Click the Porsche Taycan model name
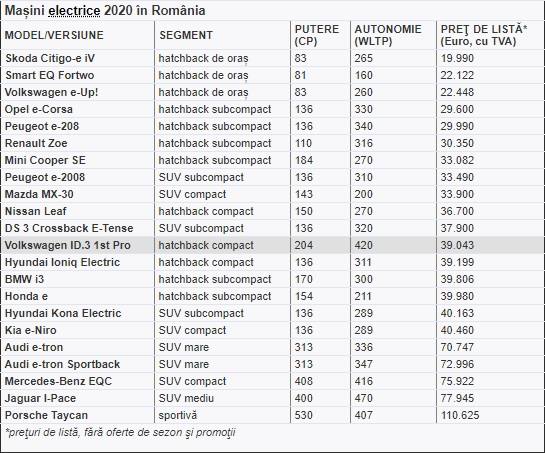 tap(46, 415)
